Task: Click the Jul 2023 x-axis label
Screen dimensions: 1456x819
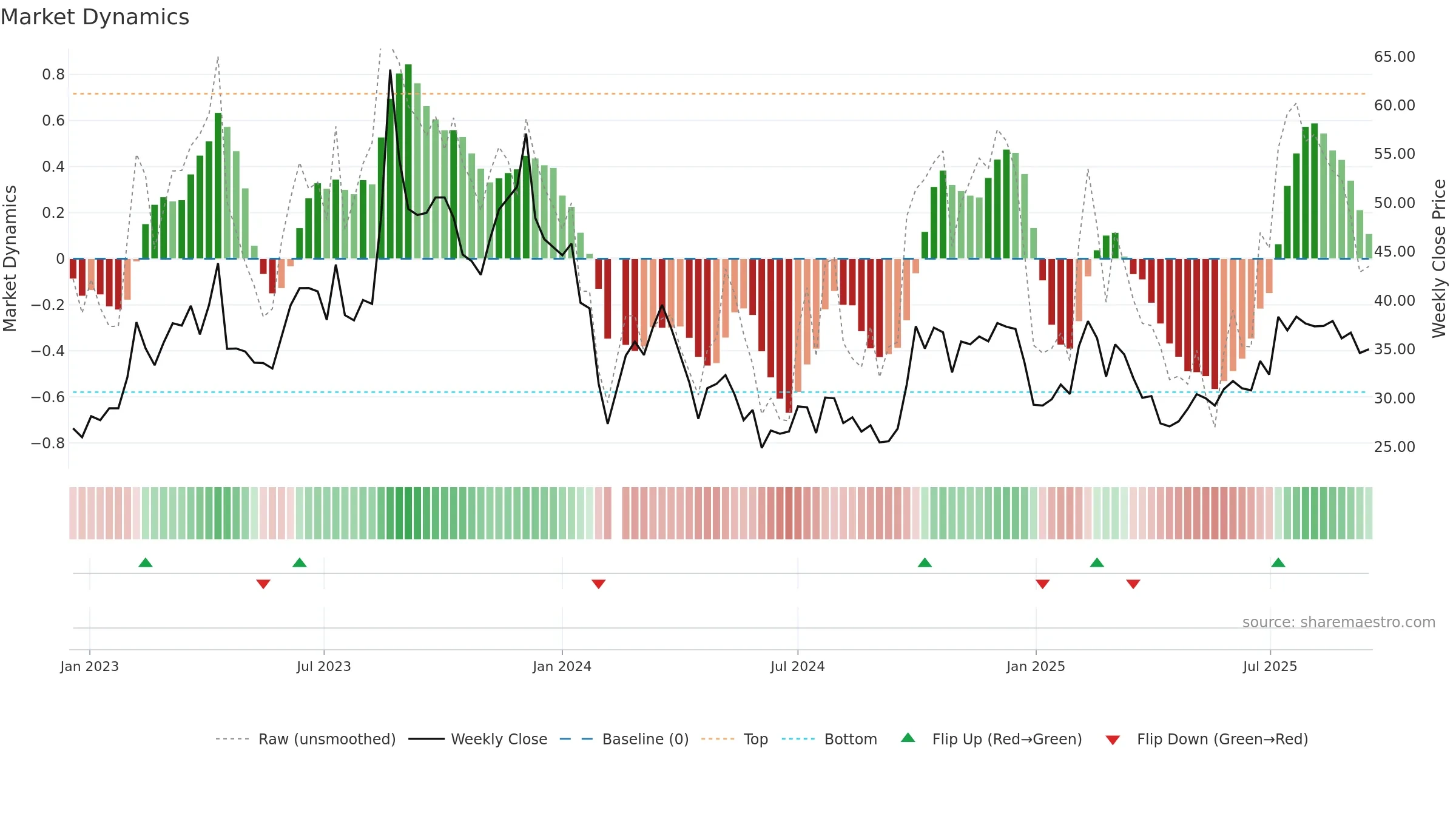Action: (324, 666)
